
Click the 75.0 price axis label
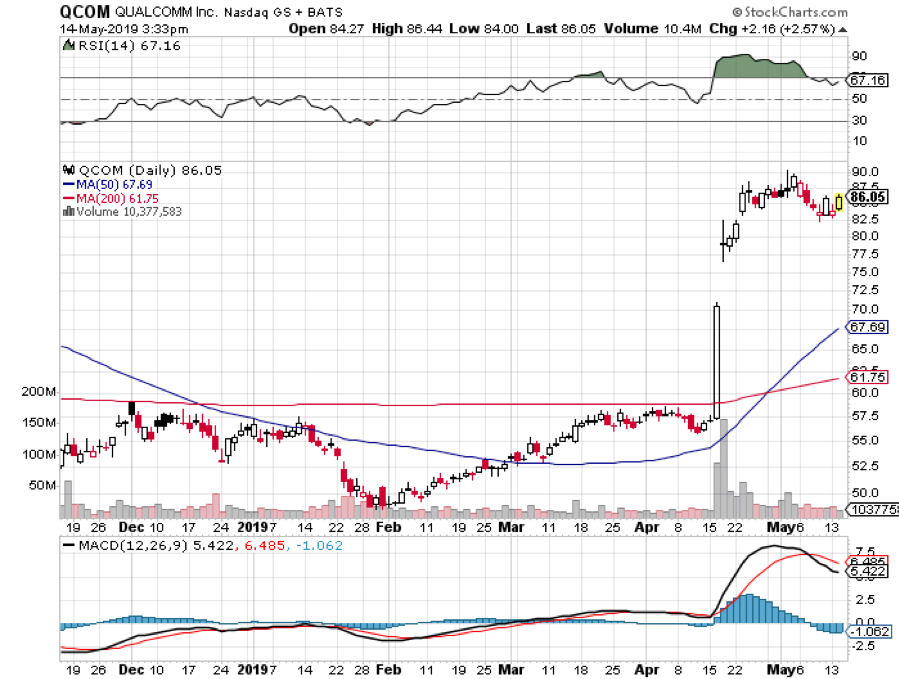tap(865, 272)
